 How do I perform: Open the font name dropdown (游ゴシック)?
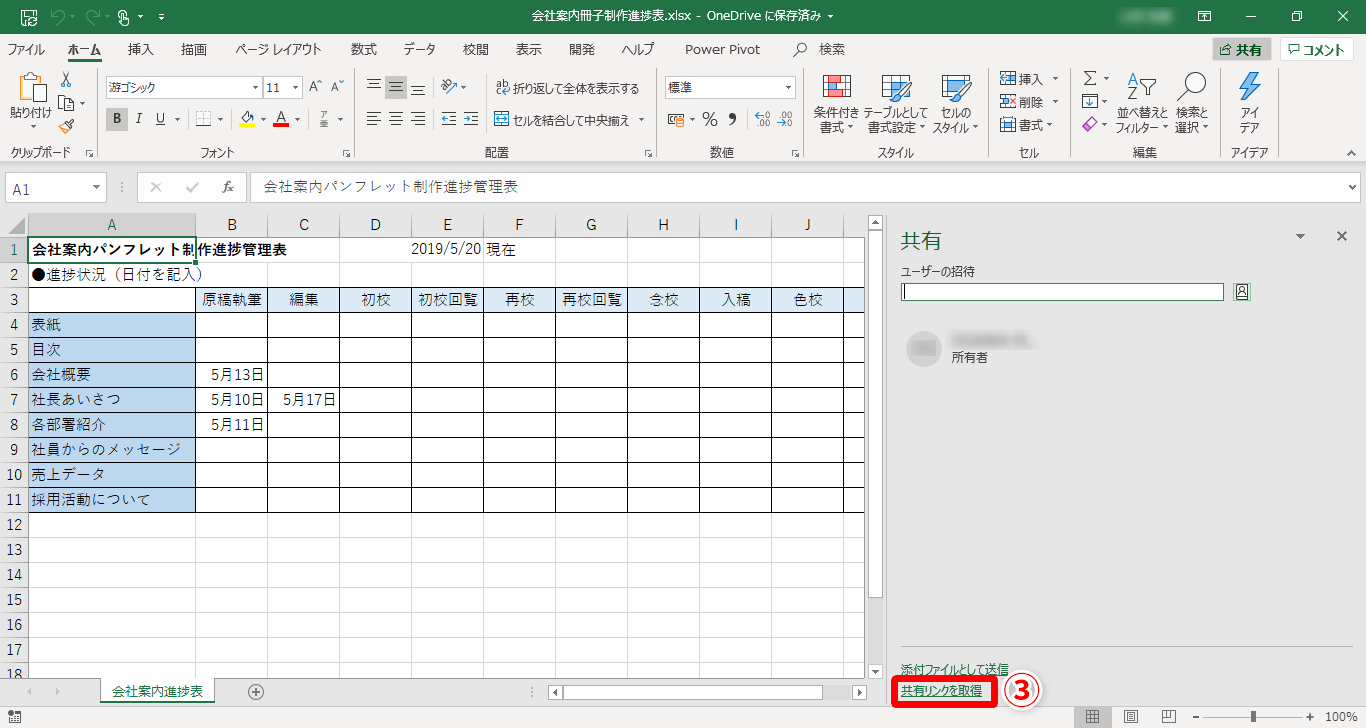253,88
